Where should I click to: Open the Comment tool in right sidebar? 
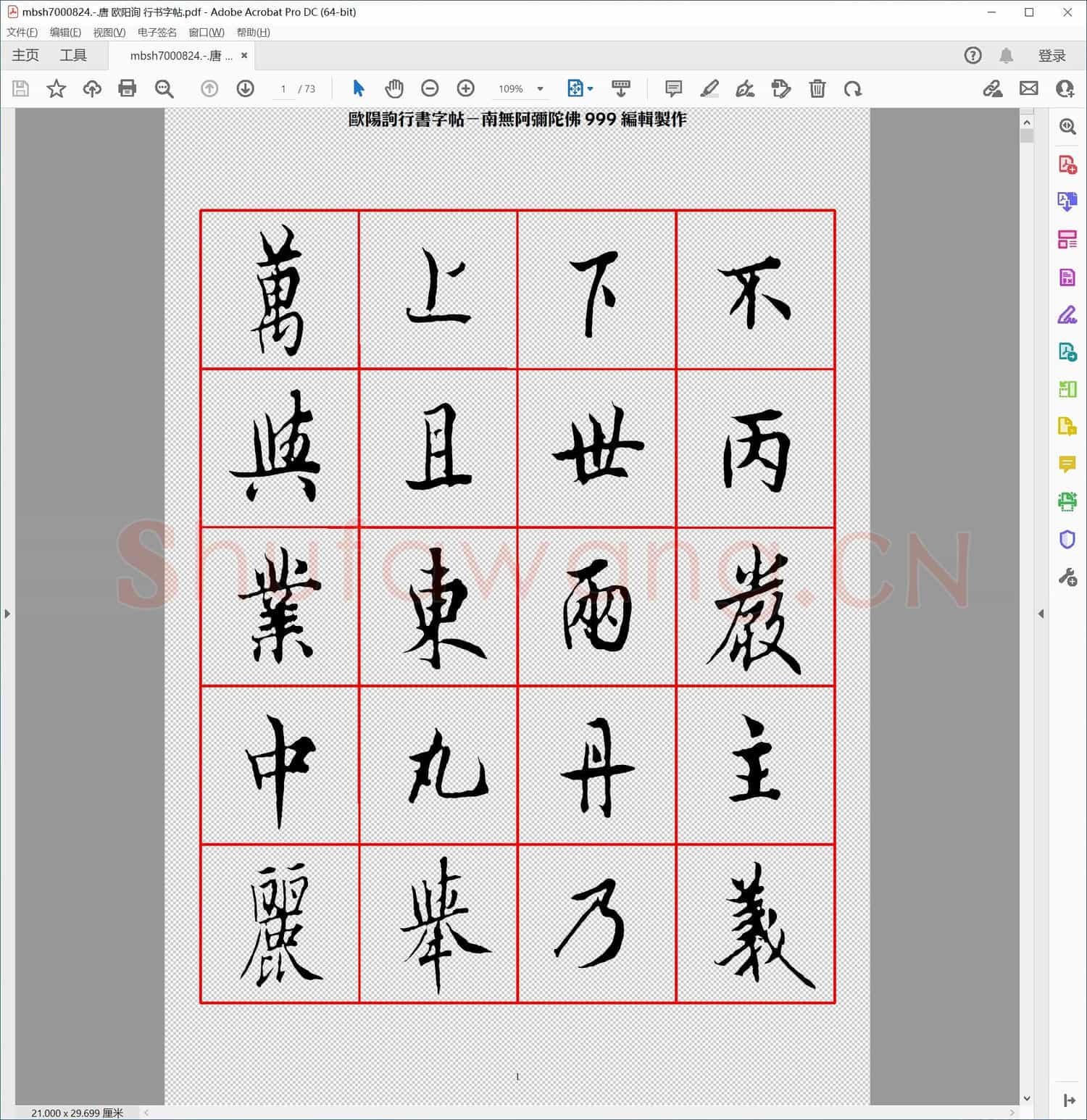(1067, 464)
